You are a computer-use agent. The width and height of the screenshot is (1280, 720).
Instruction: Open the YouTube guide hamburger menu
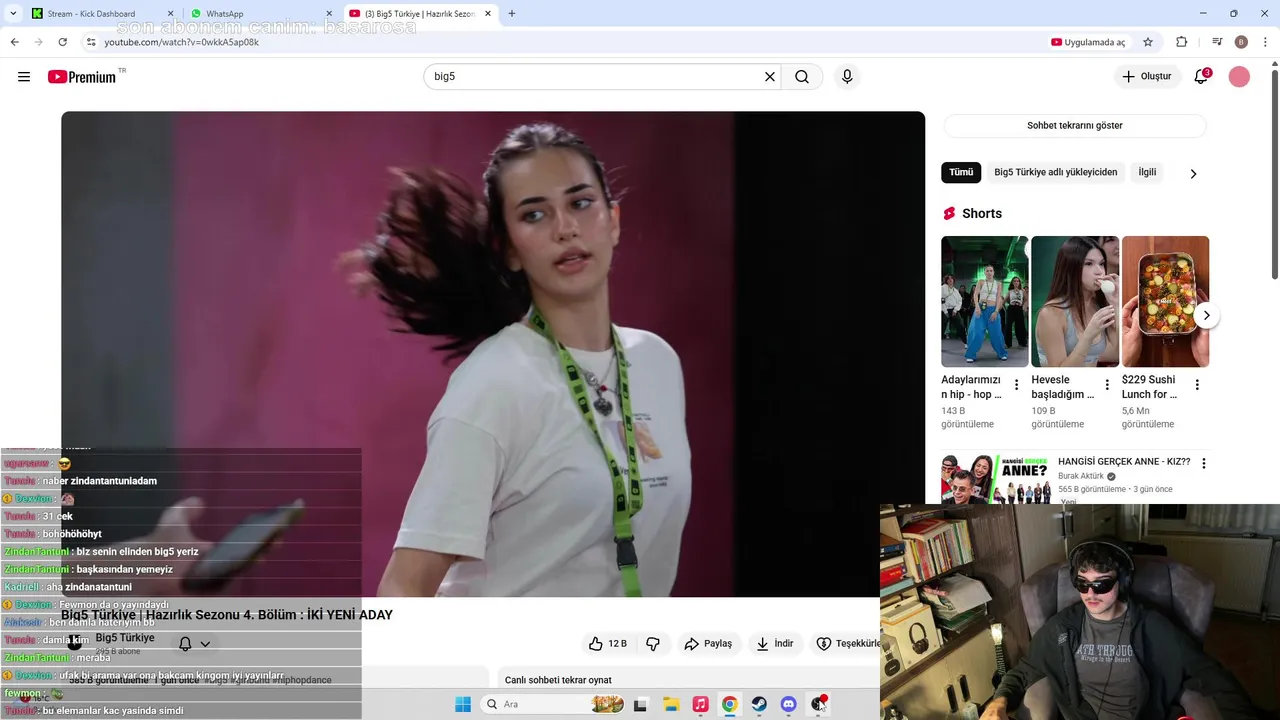(x=24, y=77)
